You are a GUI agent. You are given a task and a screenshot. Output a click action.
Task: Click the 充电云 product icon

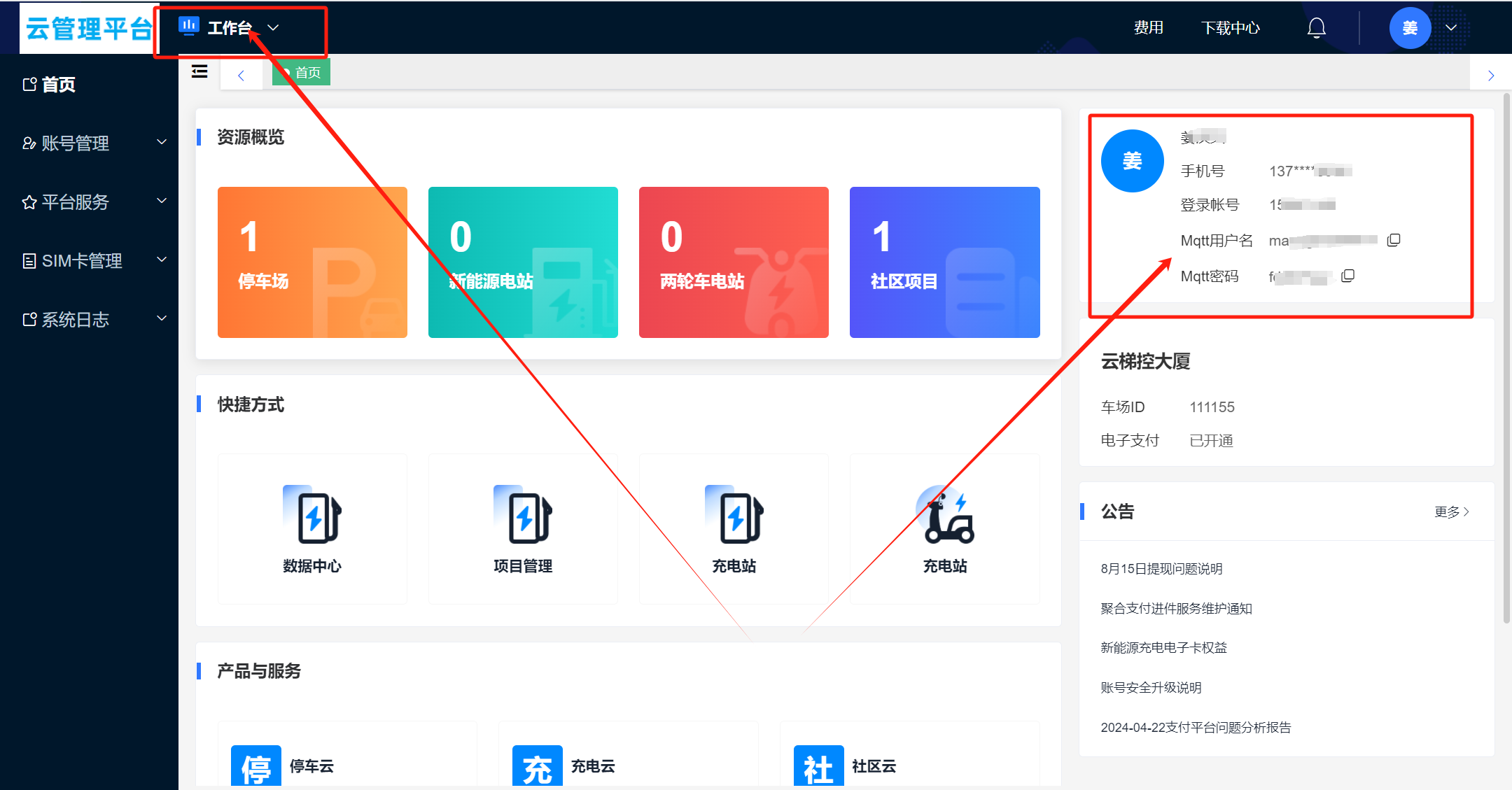(537, 766)
